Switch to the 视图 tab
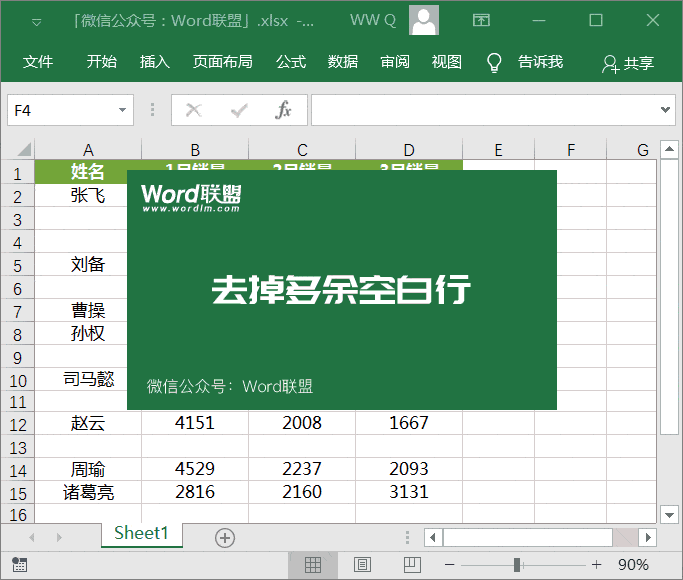The height and width of the screenshot is (580, 683). click(x=446, y=62)
